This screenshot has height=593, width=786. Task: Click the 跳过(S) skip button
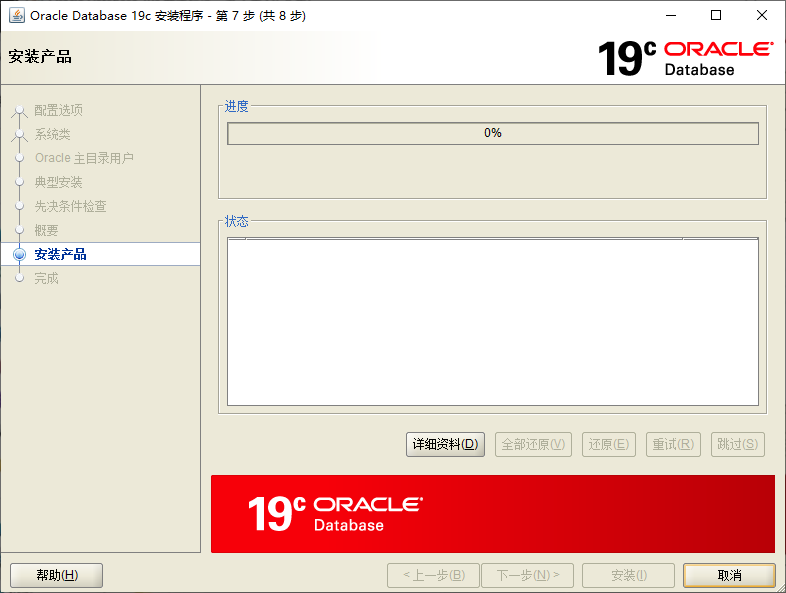pos(737,444)
